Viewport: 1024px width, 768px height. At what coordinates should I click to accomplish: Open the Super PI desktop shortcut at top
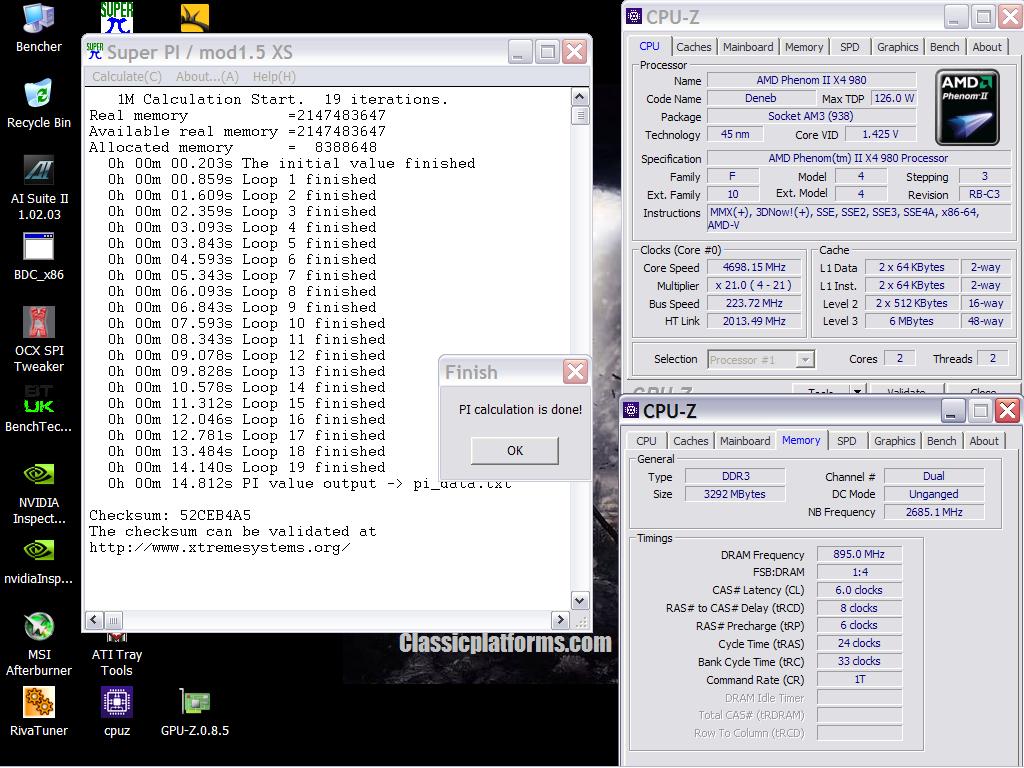pyautogui.click(x=117, y=17)
